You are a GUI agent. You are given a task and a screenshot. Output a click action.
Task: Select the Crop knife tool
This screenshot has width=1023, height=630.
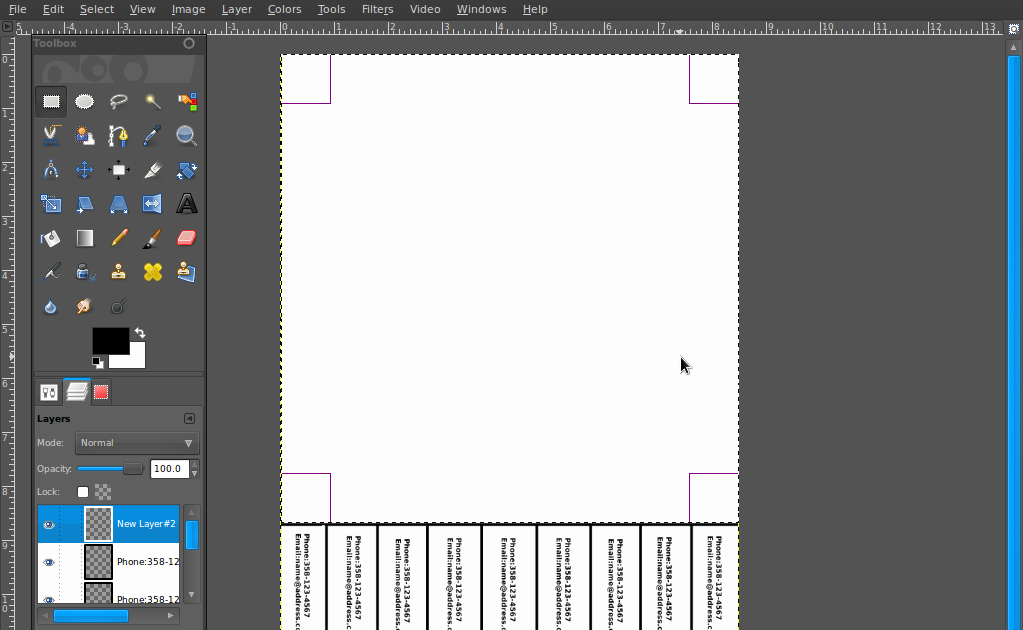pos(153,170)
